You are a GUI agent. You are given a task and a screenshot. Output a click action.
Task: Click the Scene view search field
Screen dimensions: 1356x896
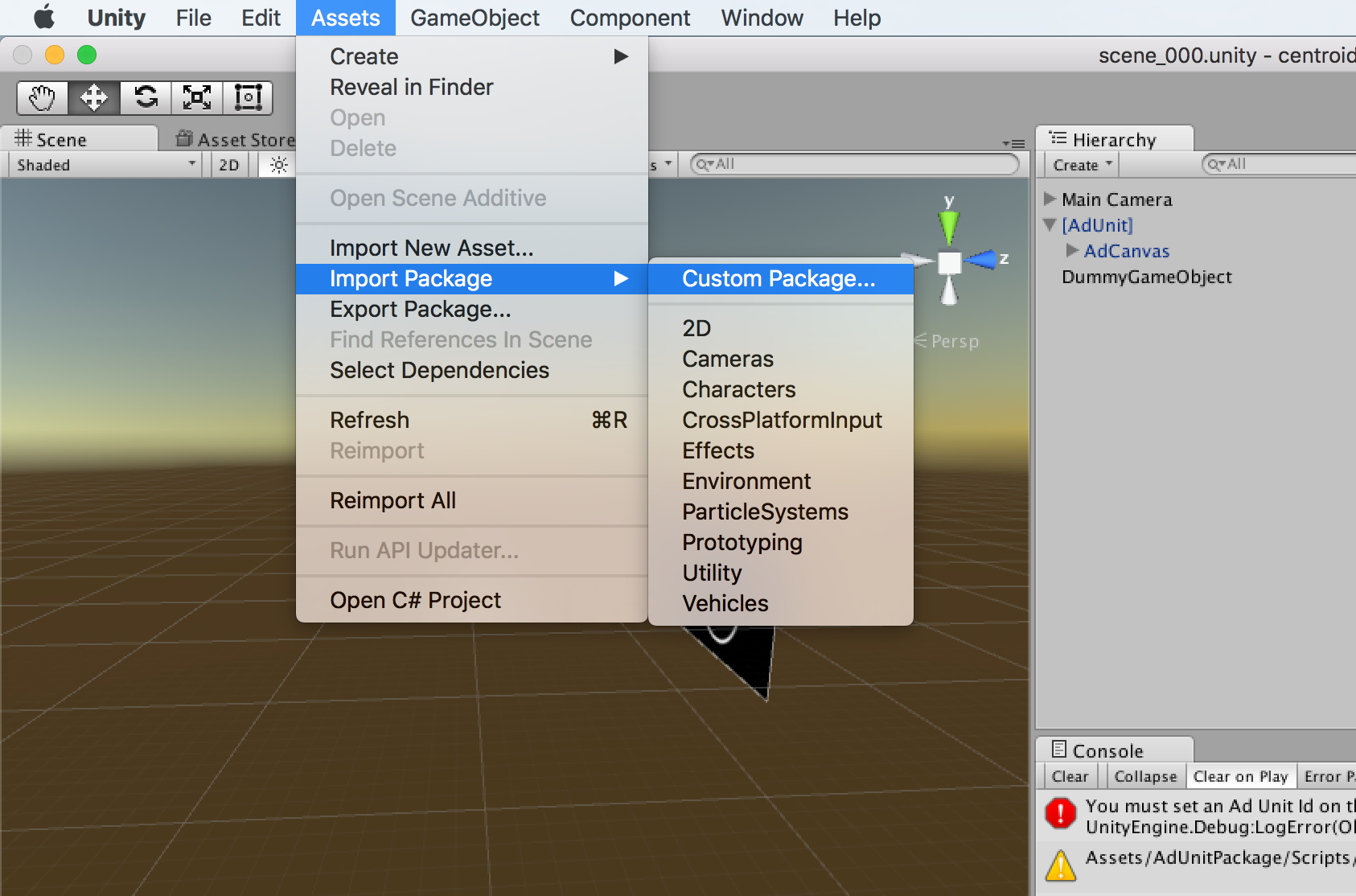855,164
